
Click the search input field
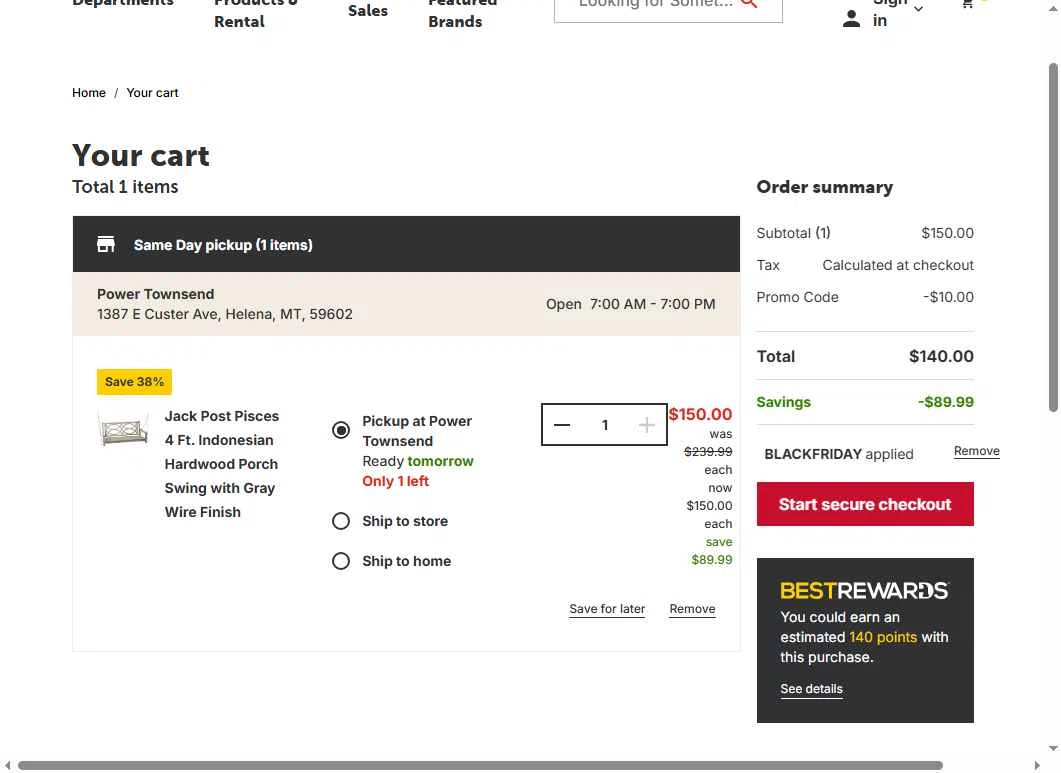[654, 5]
